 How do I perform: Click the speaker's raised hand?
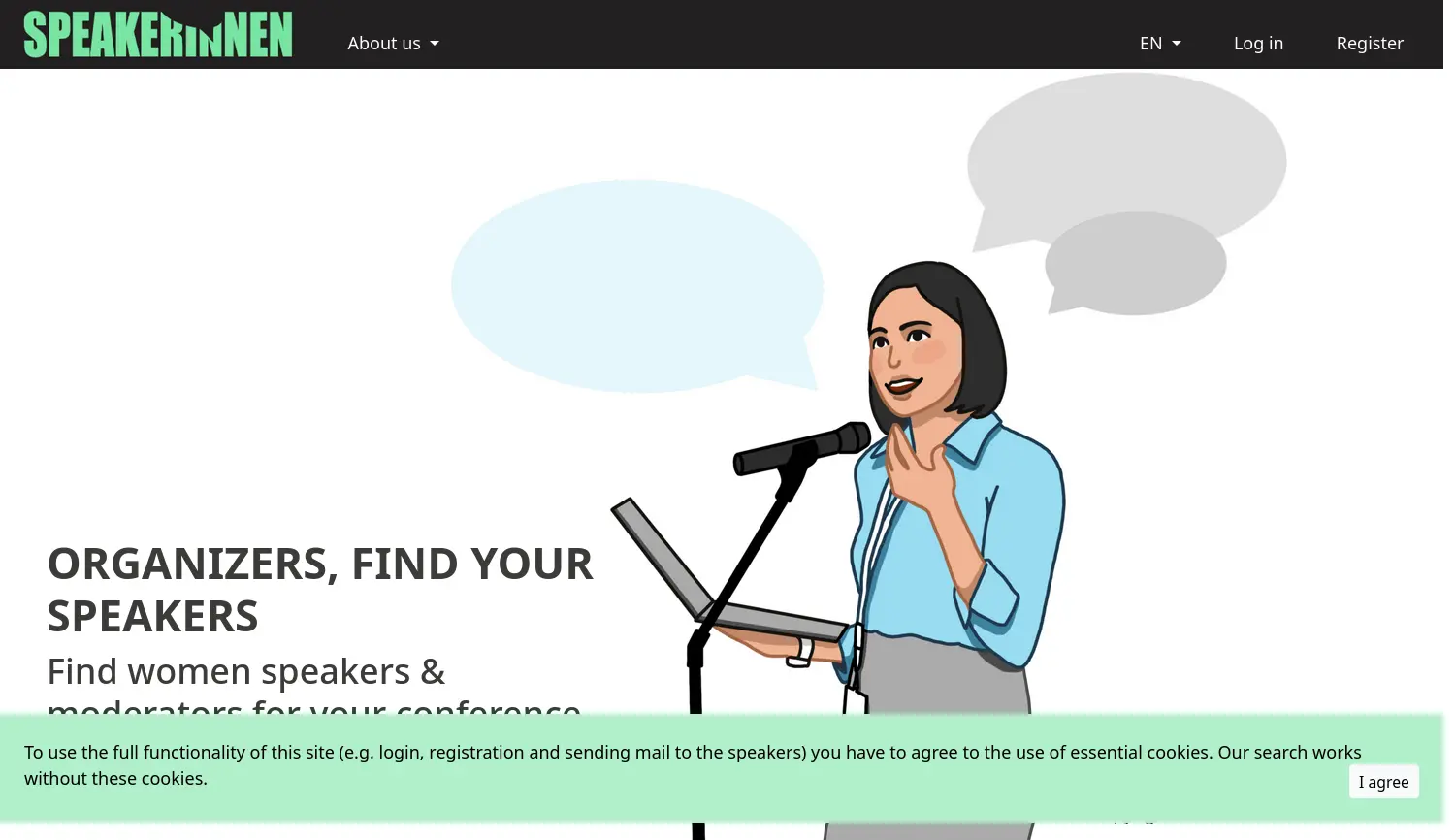(x=915, y=466)
